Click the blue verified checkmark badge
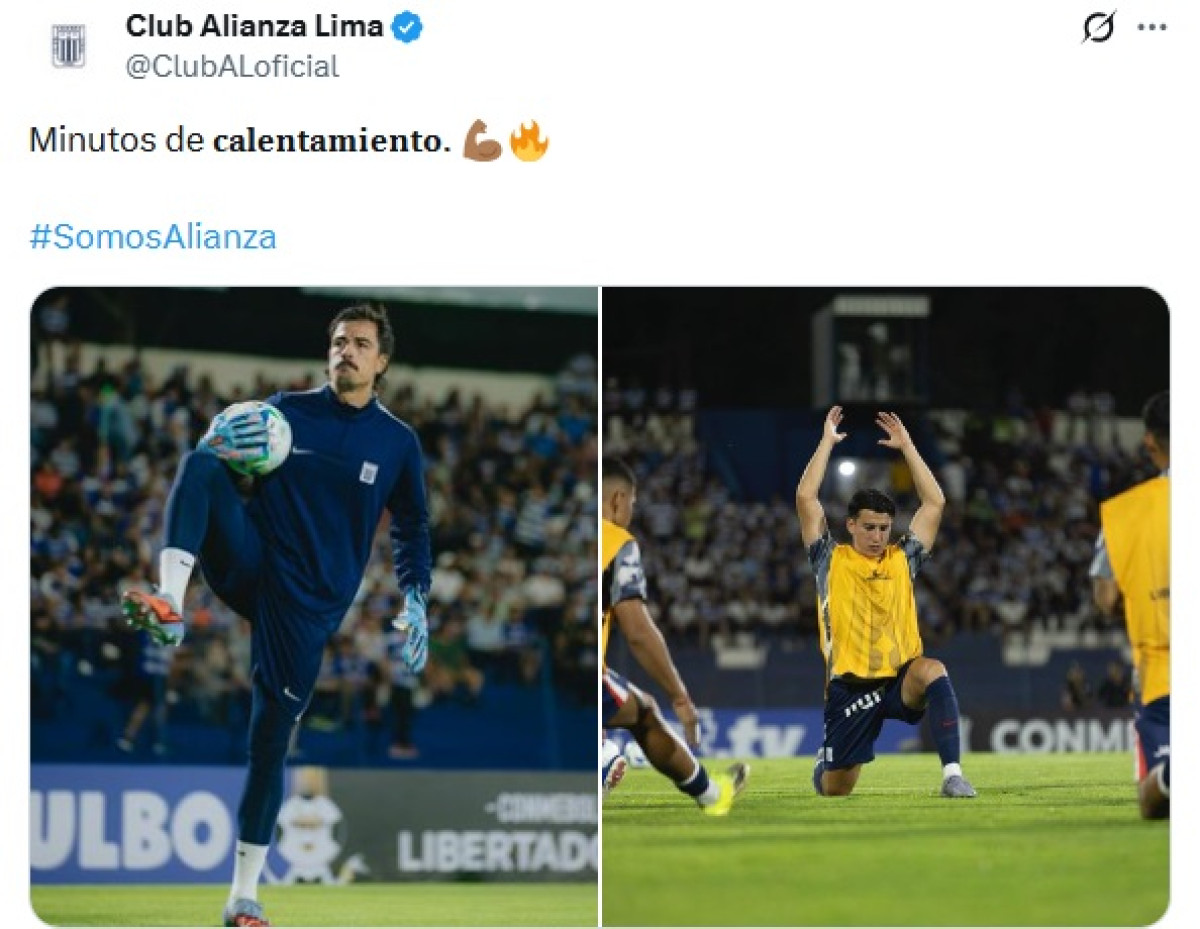The width and height of the screenshot is (1200, 929). (x=407, y=27)
